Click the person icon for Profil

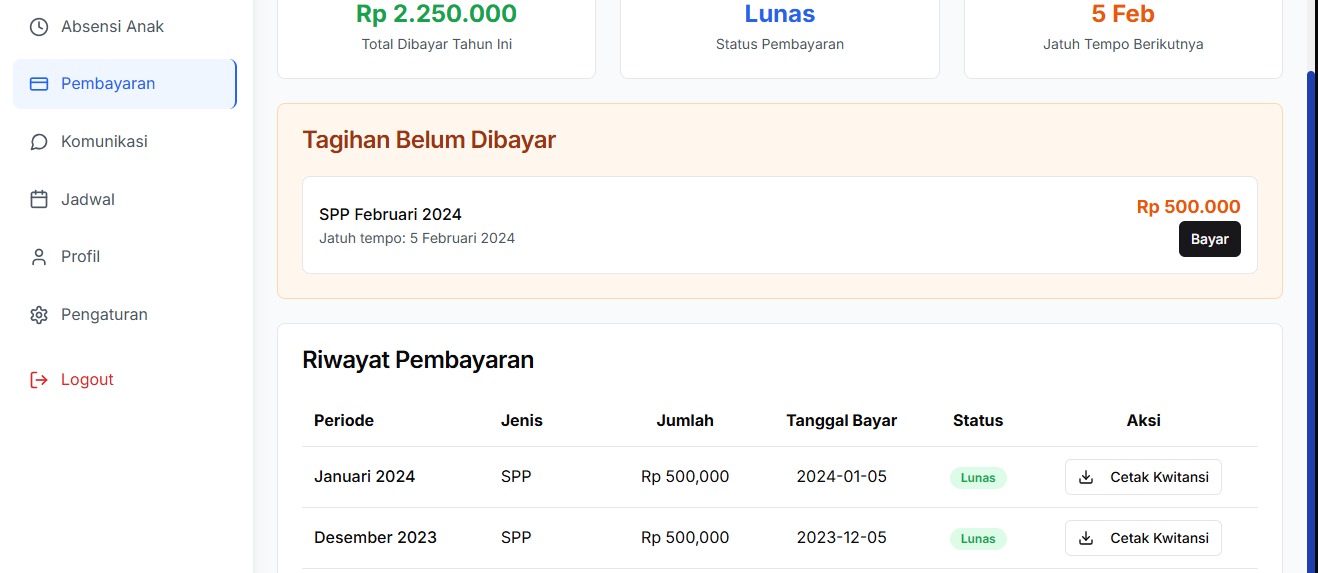[39, 257]
